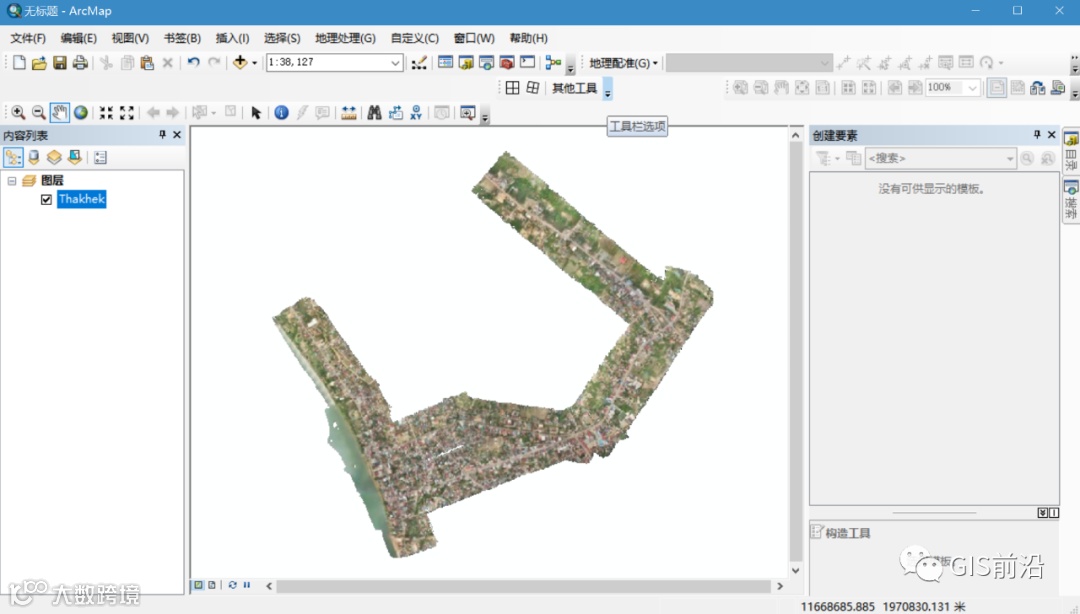Screen dimensions: 1080x614
Task: Click the 其他工具 toolbar button
Action: coord(575,88)
